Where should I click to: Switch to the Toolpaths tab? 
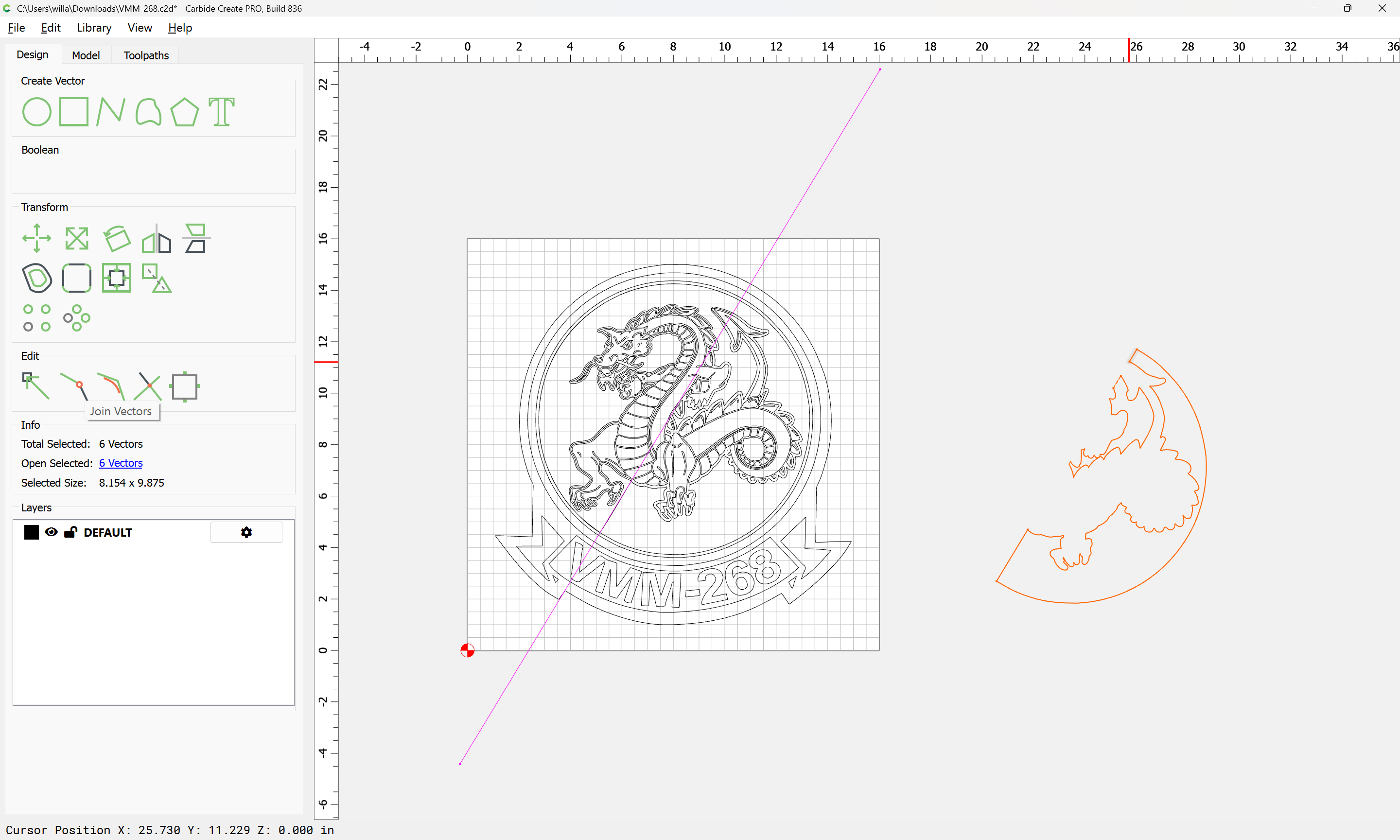pos(146,55)
